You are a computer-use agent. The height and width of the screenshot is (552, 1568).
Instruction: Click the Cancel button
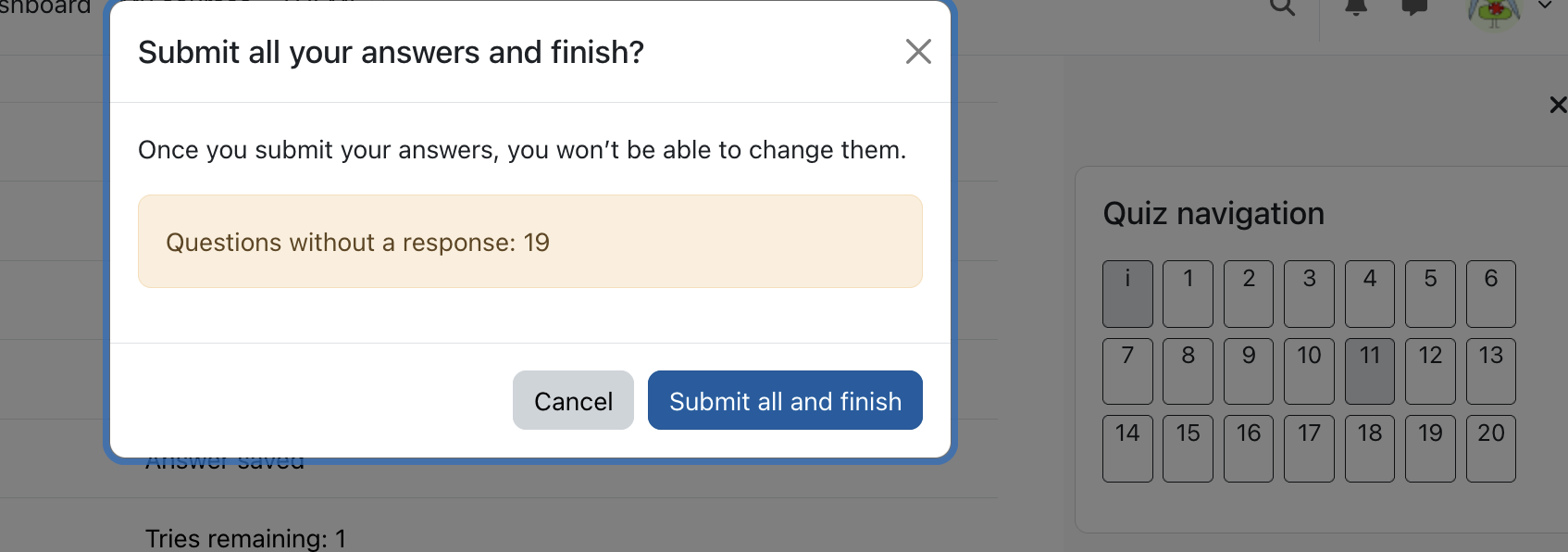click(x=573, y=400)
